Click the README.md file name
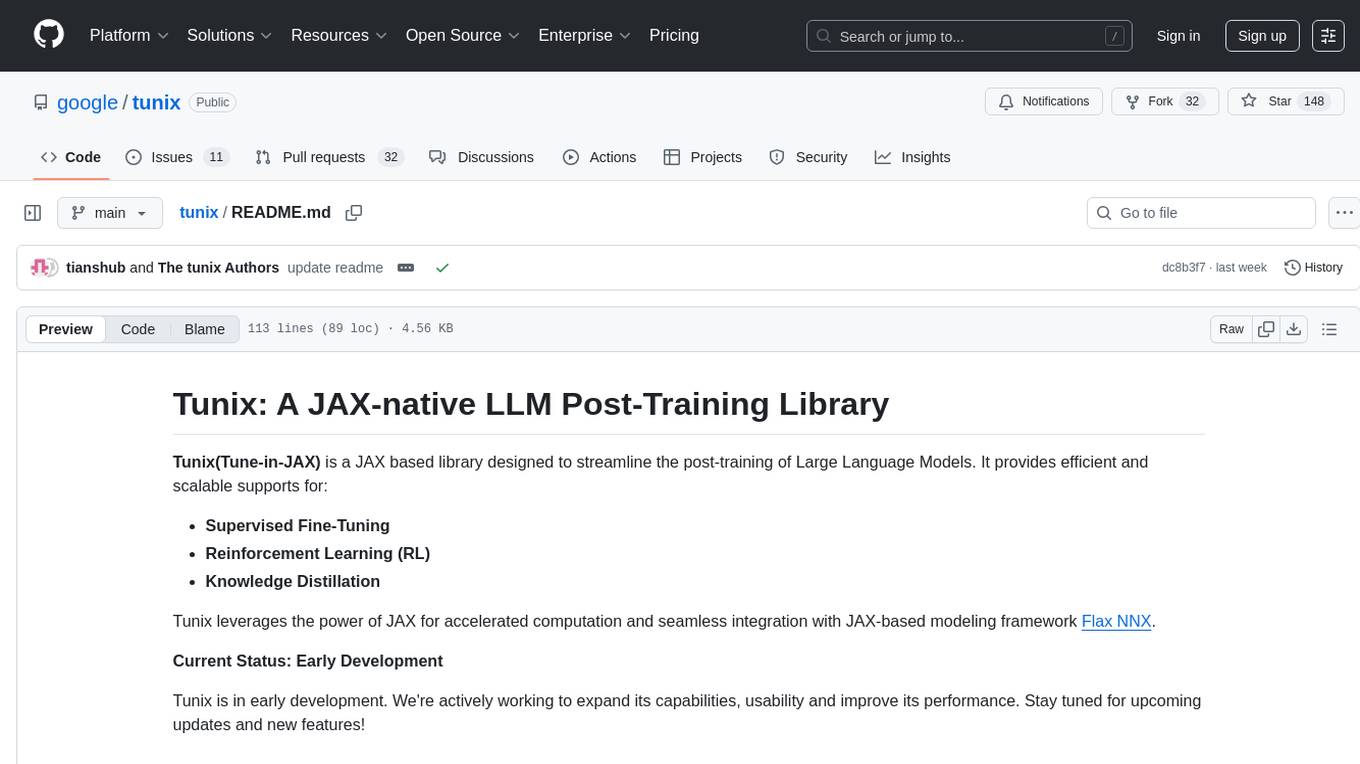 [x=281, y=213]
